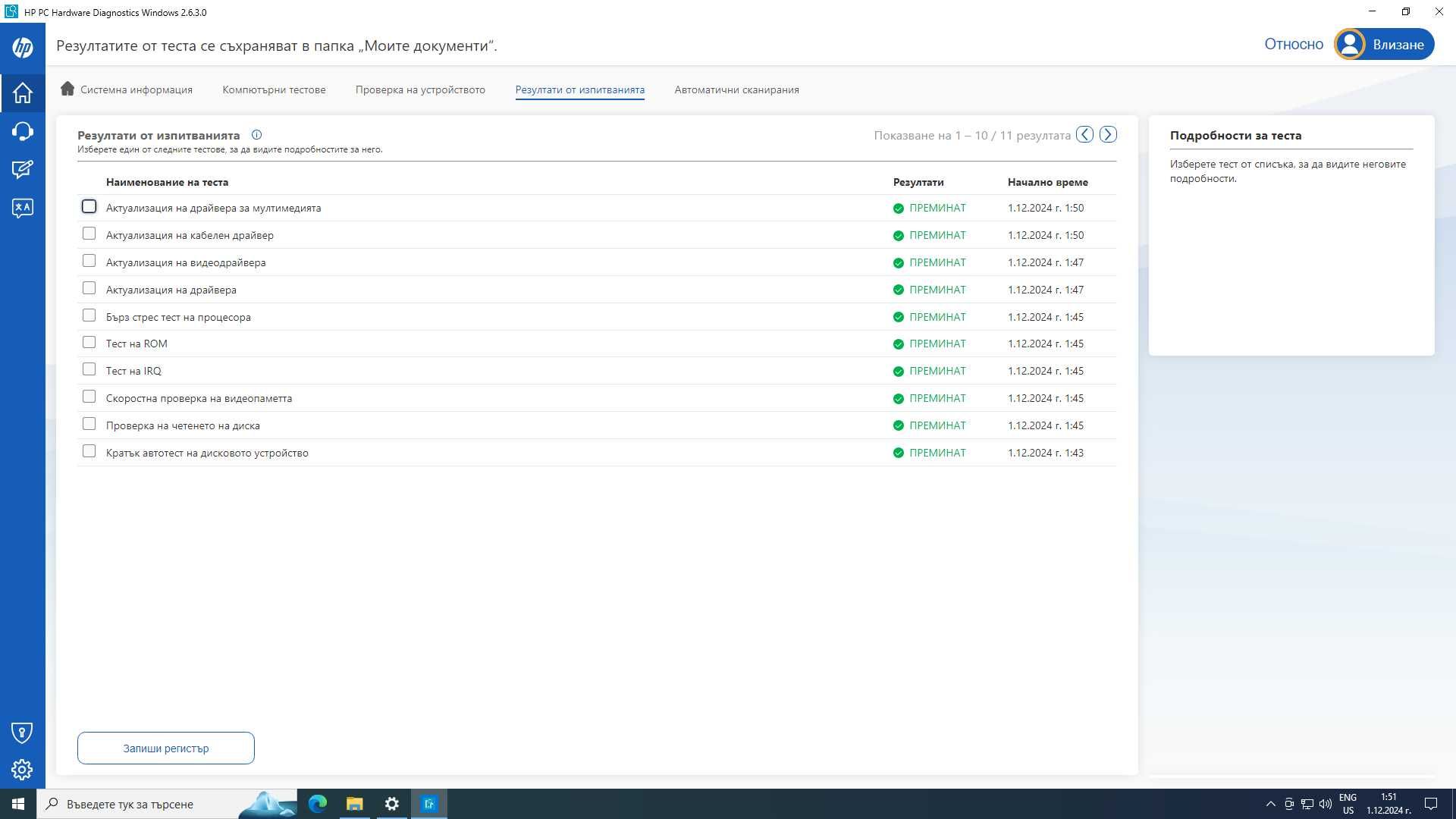The image size is (1456, 819).
Task: Check Актуализация на видеодрайвера checkbox
Action: 89,261
